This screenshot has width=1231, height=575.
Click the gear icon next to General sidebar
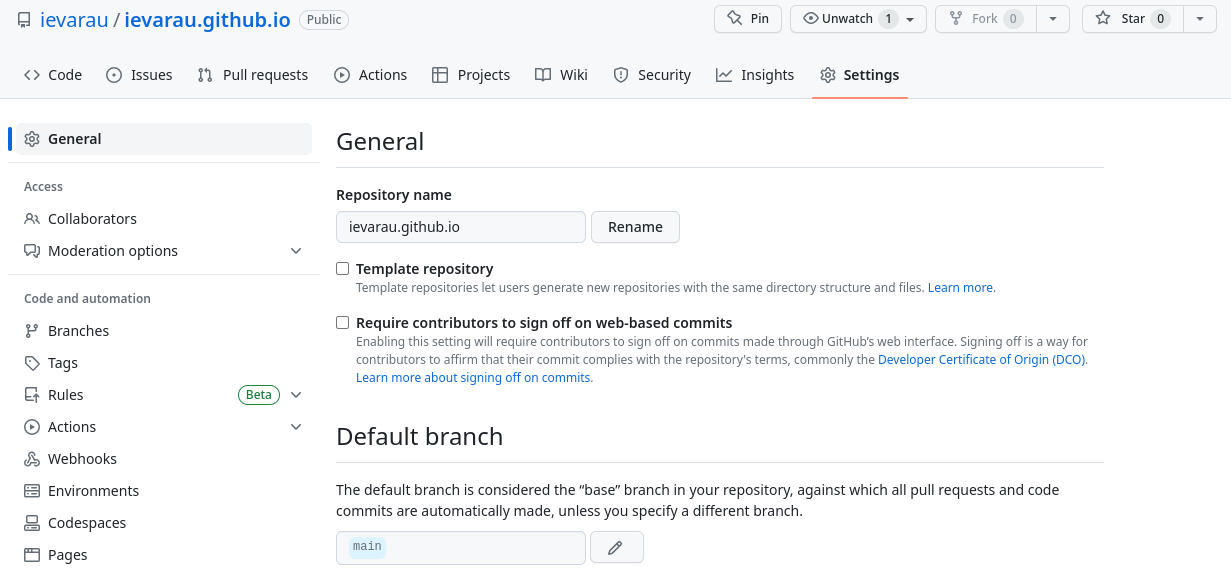click(x=32, y=139)
